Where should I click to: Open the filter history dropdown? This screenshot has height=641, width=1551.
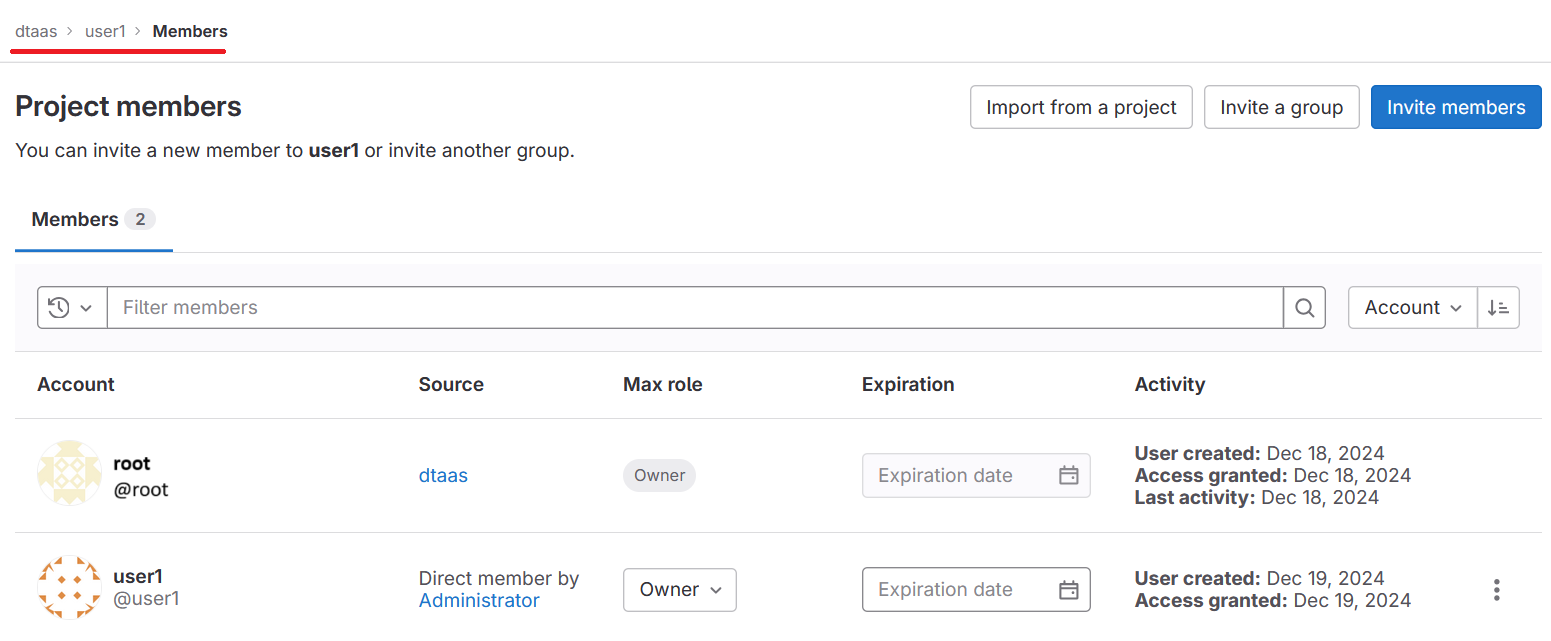tap(71, 307)
